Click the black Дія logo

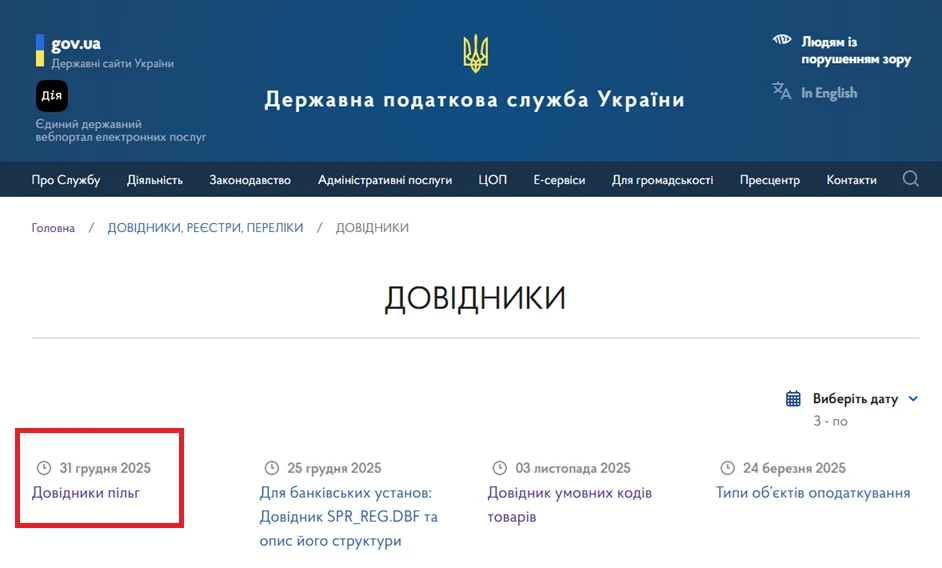52,96
